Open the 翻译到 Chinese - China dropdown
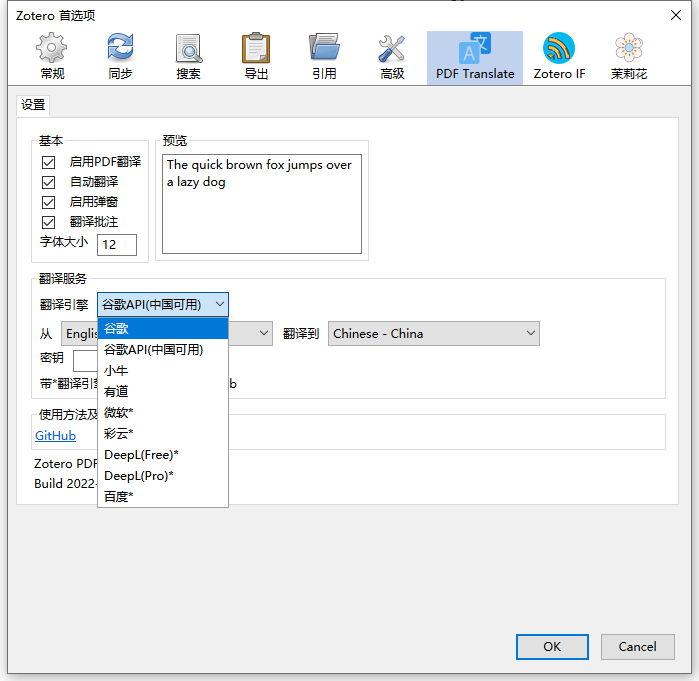 click(434, 333)
